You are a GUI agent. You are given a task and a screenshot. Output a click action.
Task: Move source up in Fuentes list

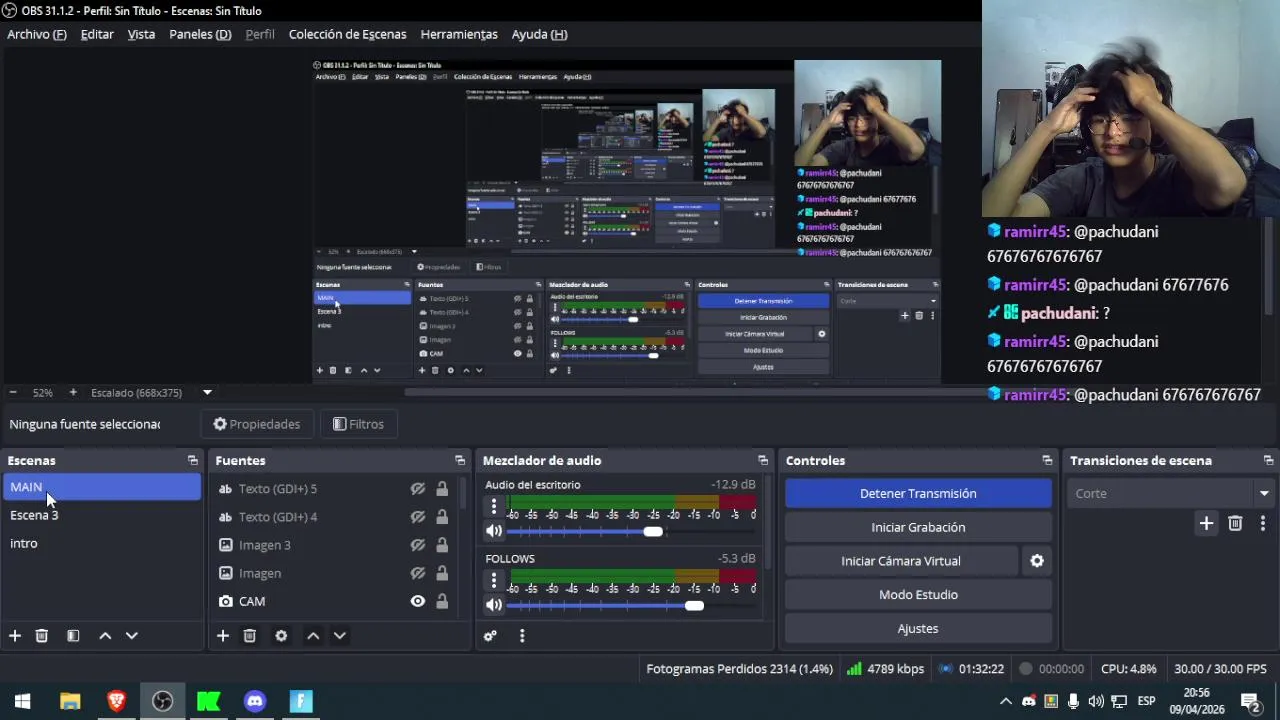coord(313,636)
